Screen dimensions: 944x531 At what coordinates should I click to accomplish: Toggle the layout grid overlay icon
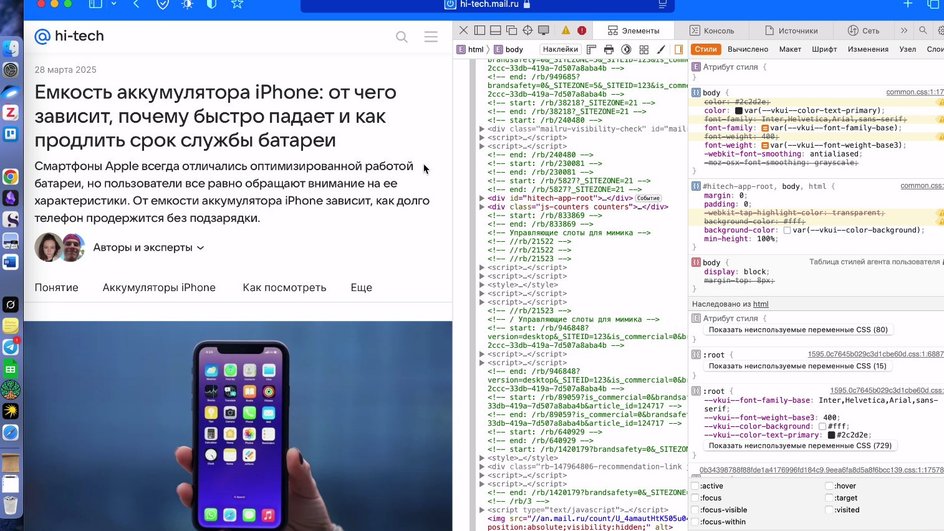644,49
